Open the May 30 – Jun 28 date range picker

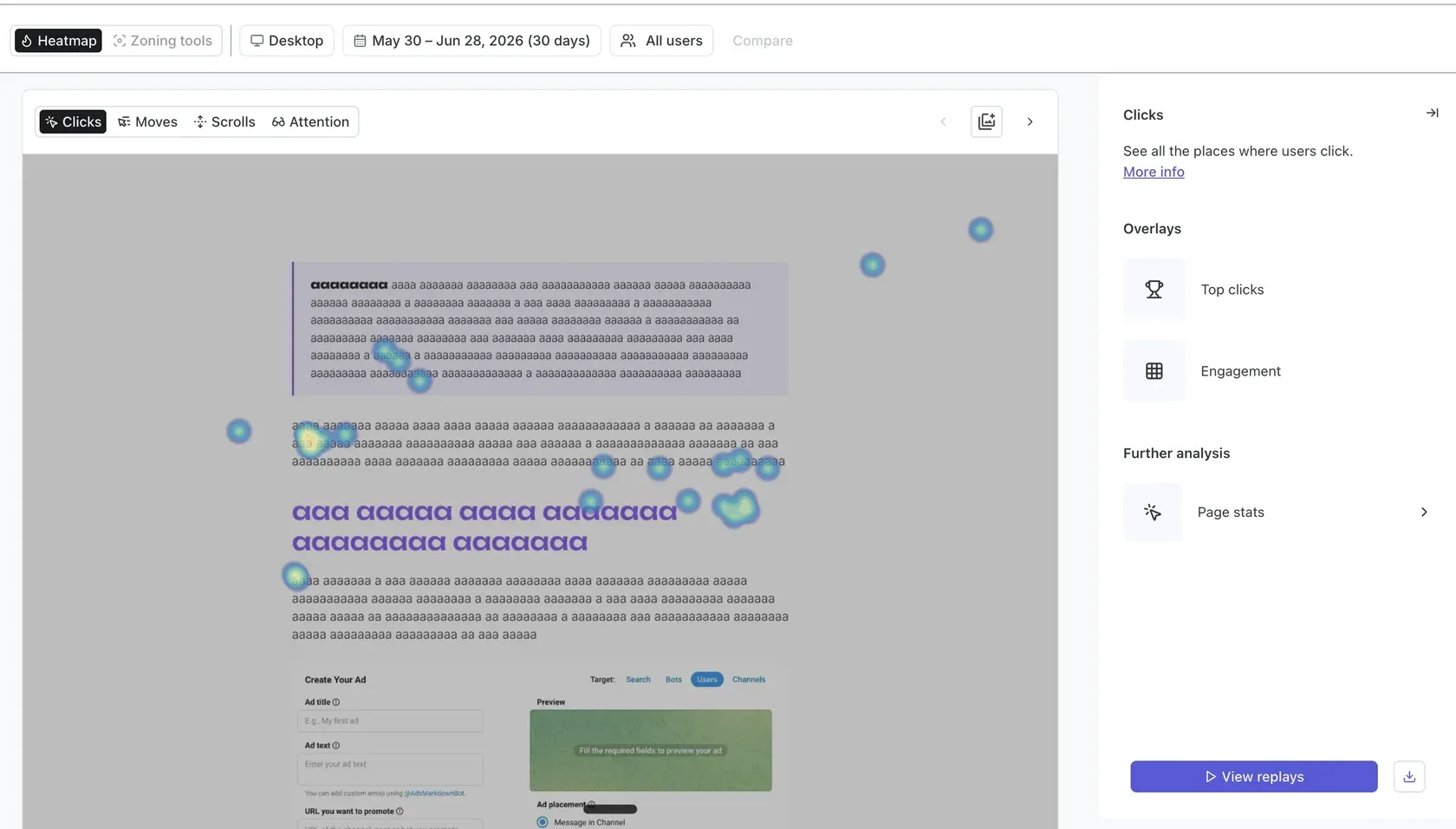click(x=472, y=41)
